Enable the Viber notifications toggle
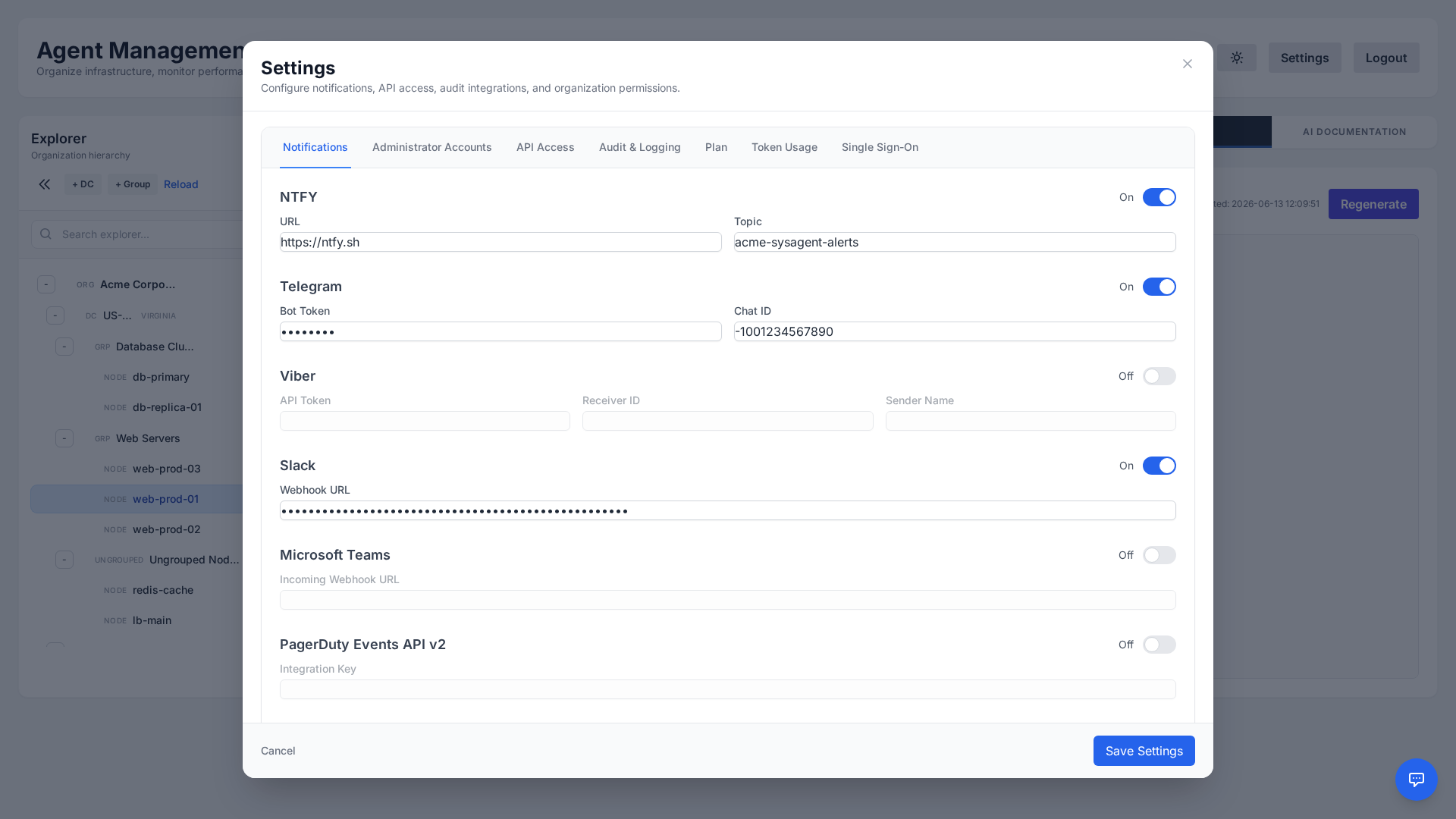 click(1159, 376)
